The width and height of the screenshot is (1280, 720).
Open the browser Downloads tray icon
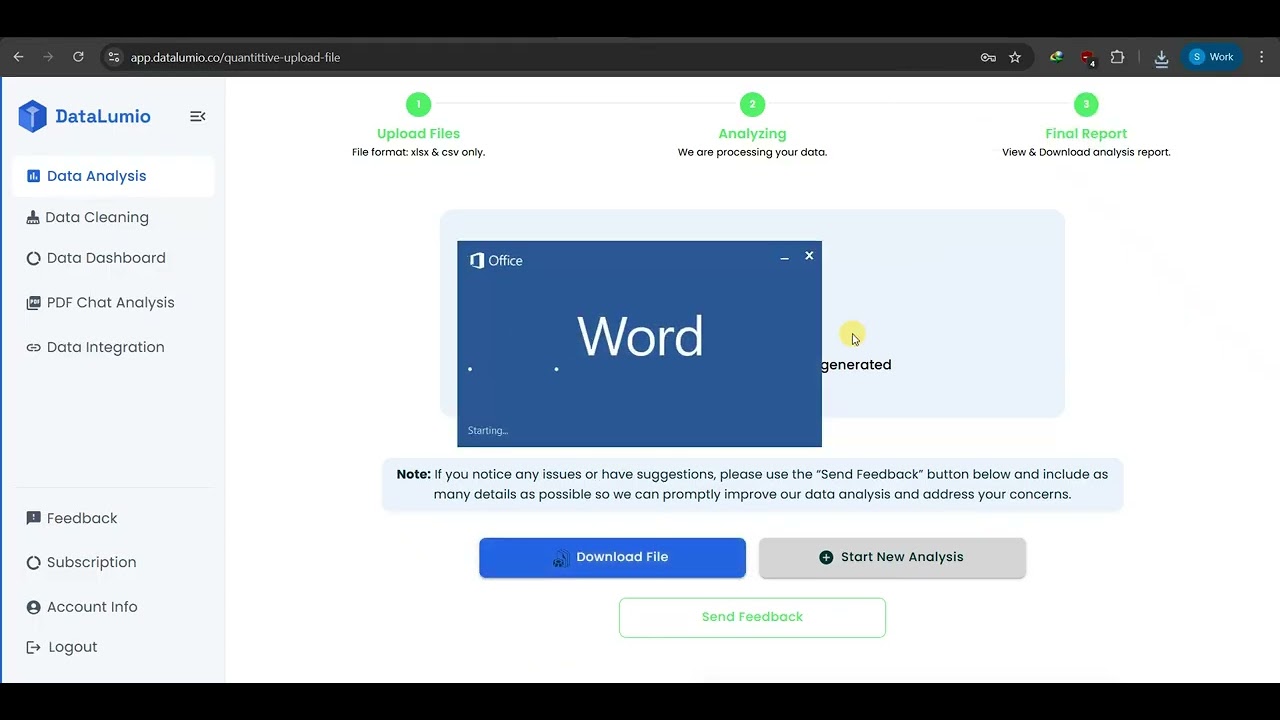(x=1161, y=58)
